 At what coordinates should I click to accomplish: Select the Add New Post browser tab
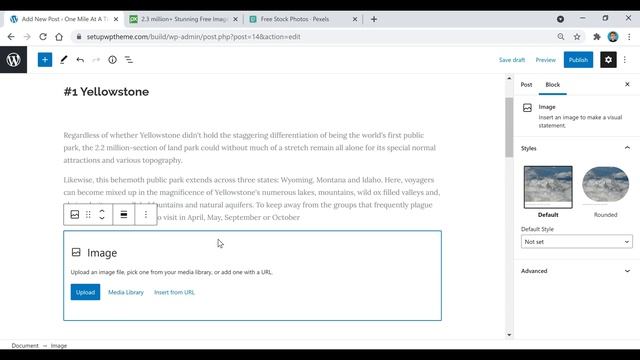(x=64, y=19)
